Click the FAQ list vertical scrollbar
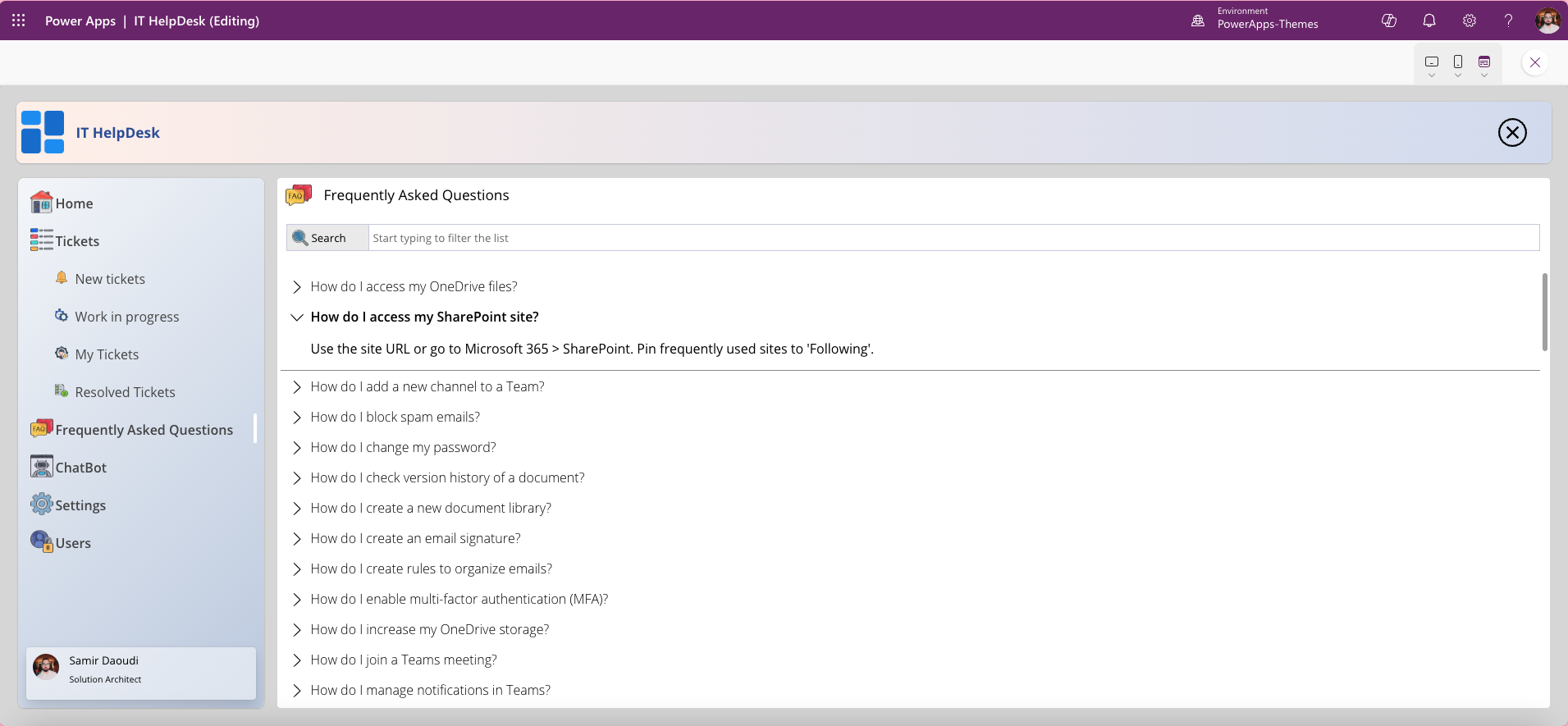This screenshot has width=1568, height=726. tap(1544, 312)
